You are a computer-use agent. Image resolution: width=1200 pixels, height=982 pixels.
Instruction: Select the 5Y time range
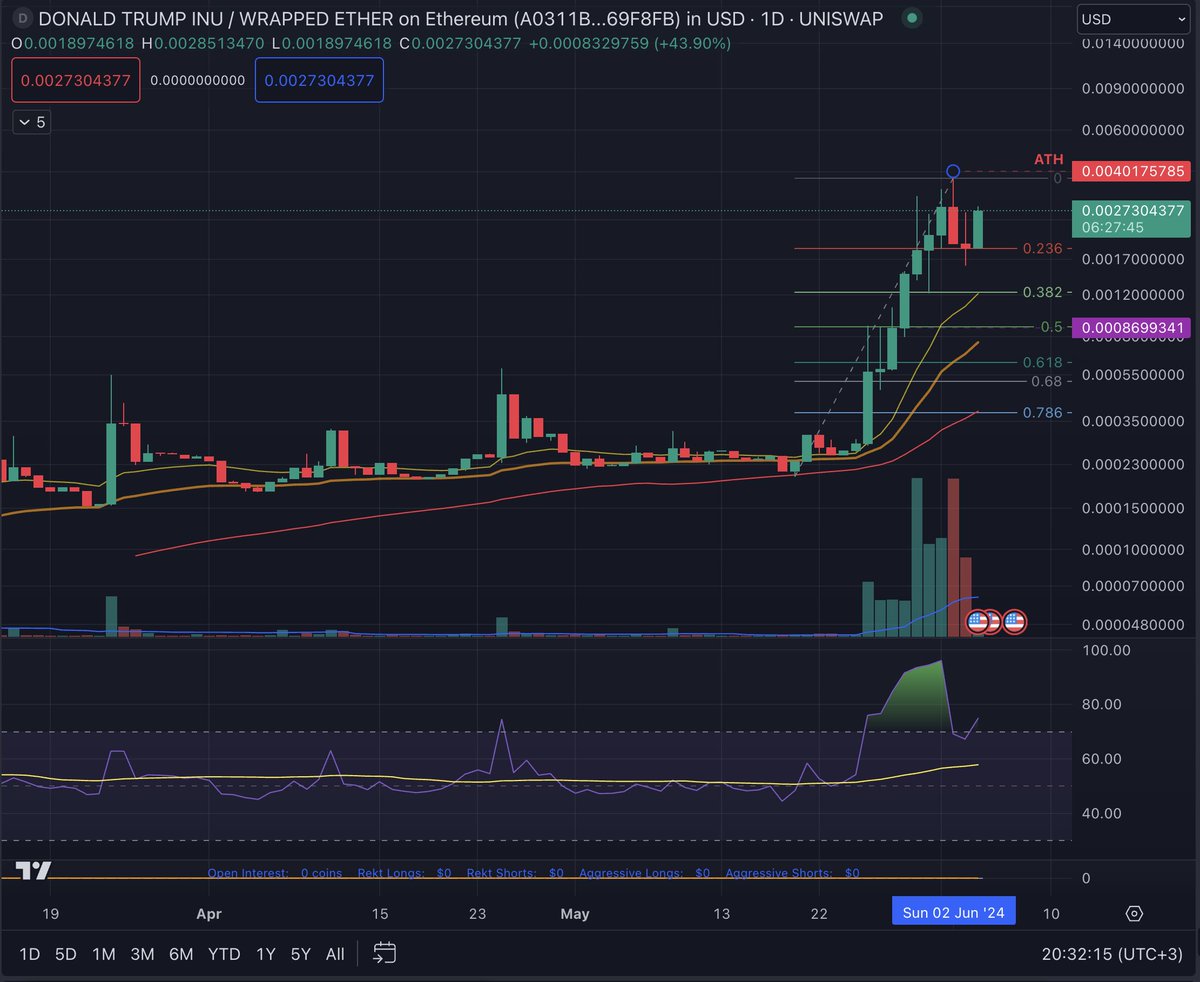(x=300, y=954)
